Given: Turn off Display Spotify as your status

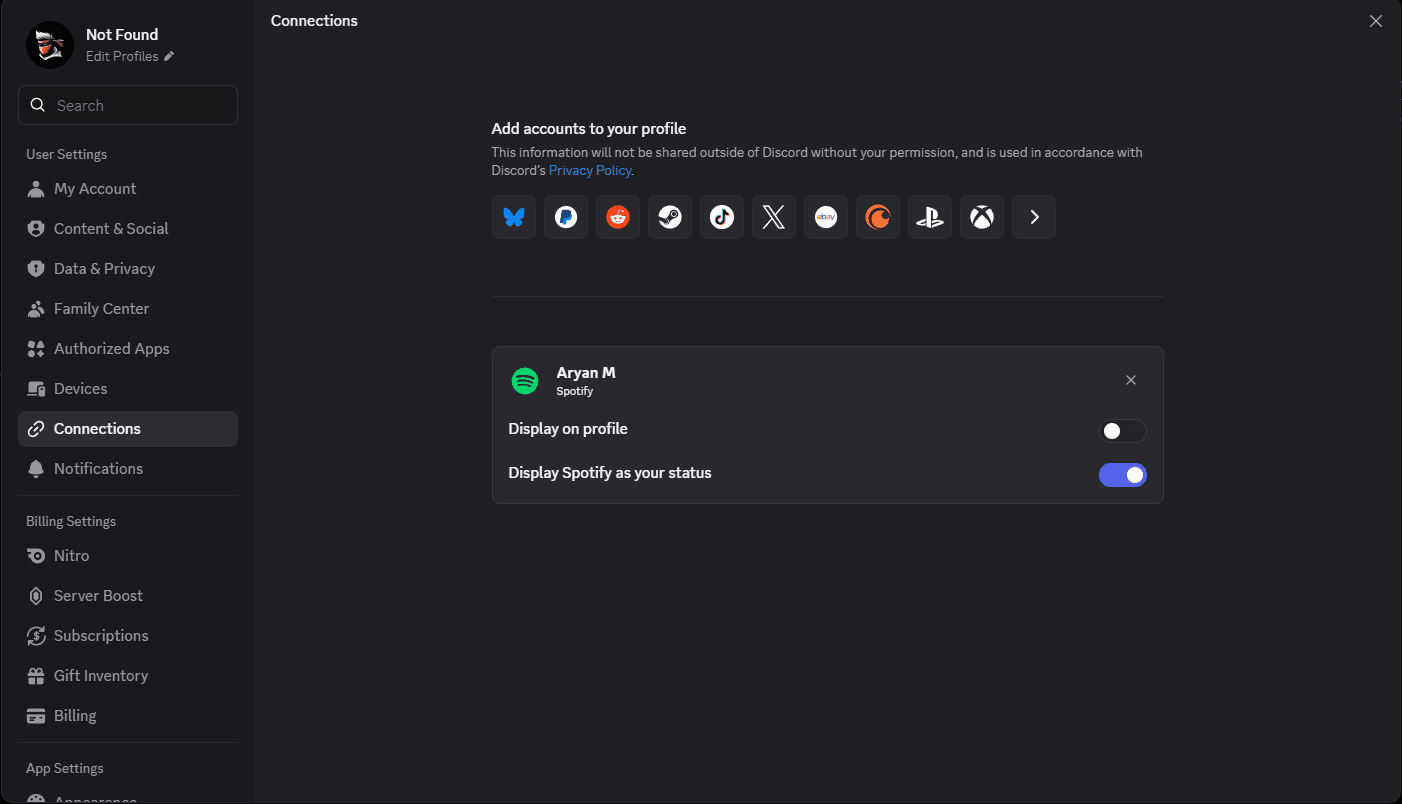Looking at the screenshot, I should (1122, 475).
